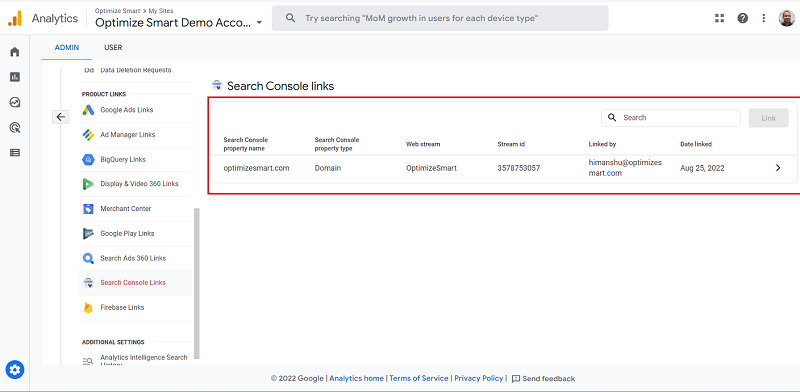Open the Configure table icon in left rail
This screenshot has width=800, height=392.
point(15,152)
